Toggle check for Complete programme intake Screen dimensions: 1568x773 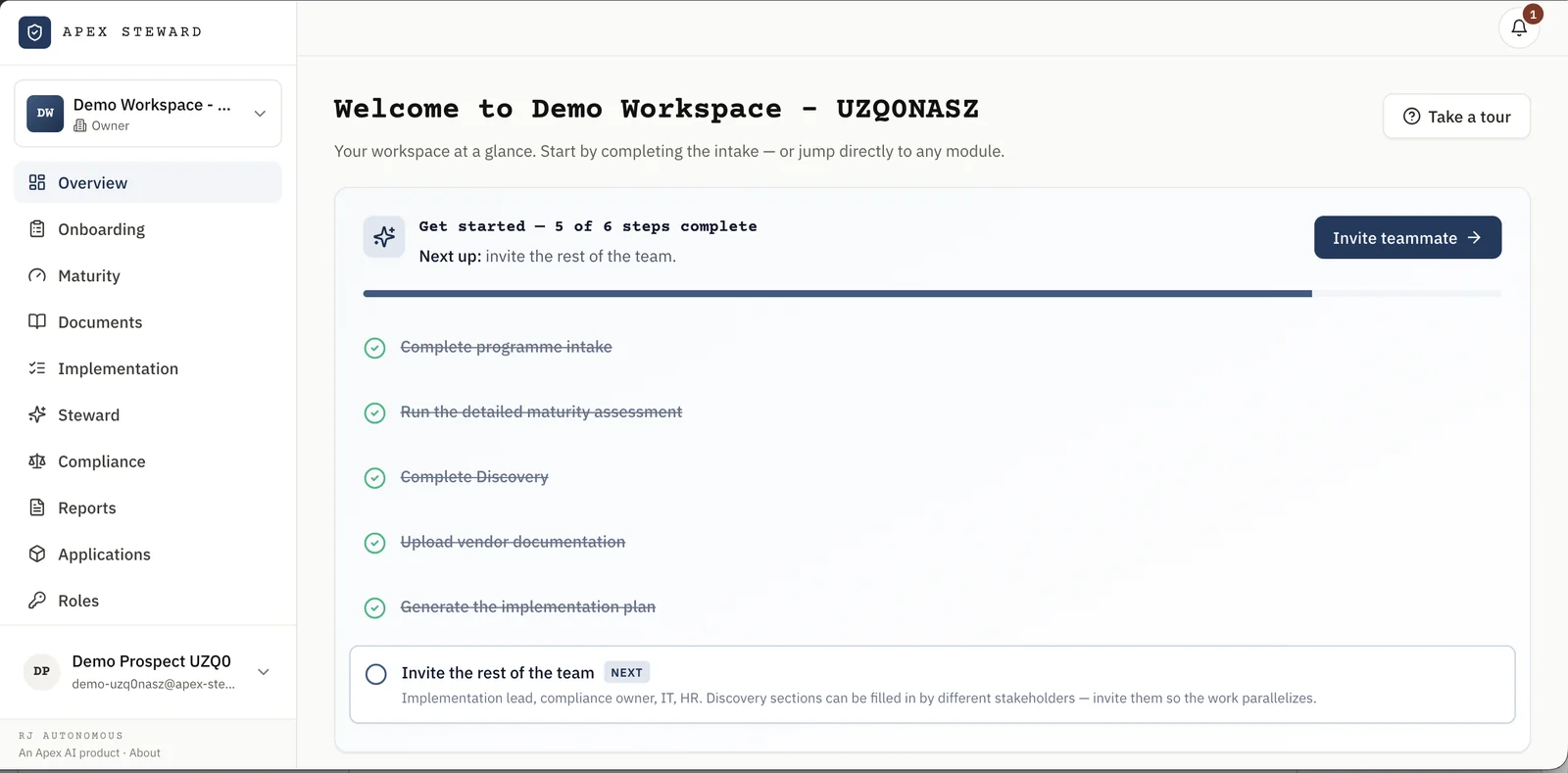(374, 348)
